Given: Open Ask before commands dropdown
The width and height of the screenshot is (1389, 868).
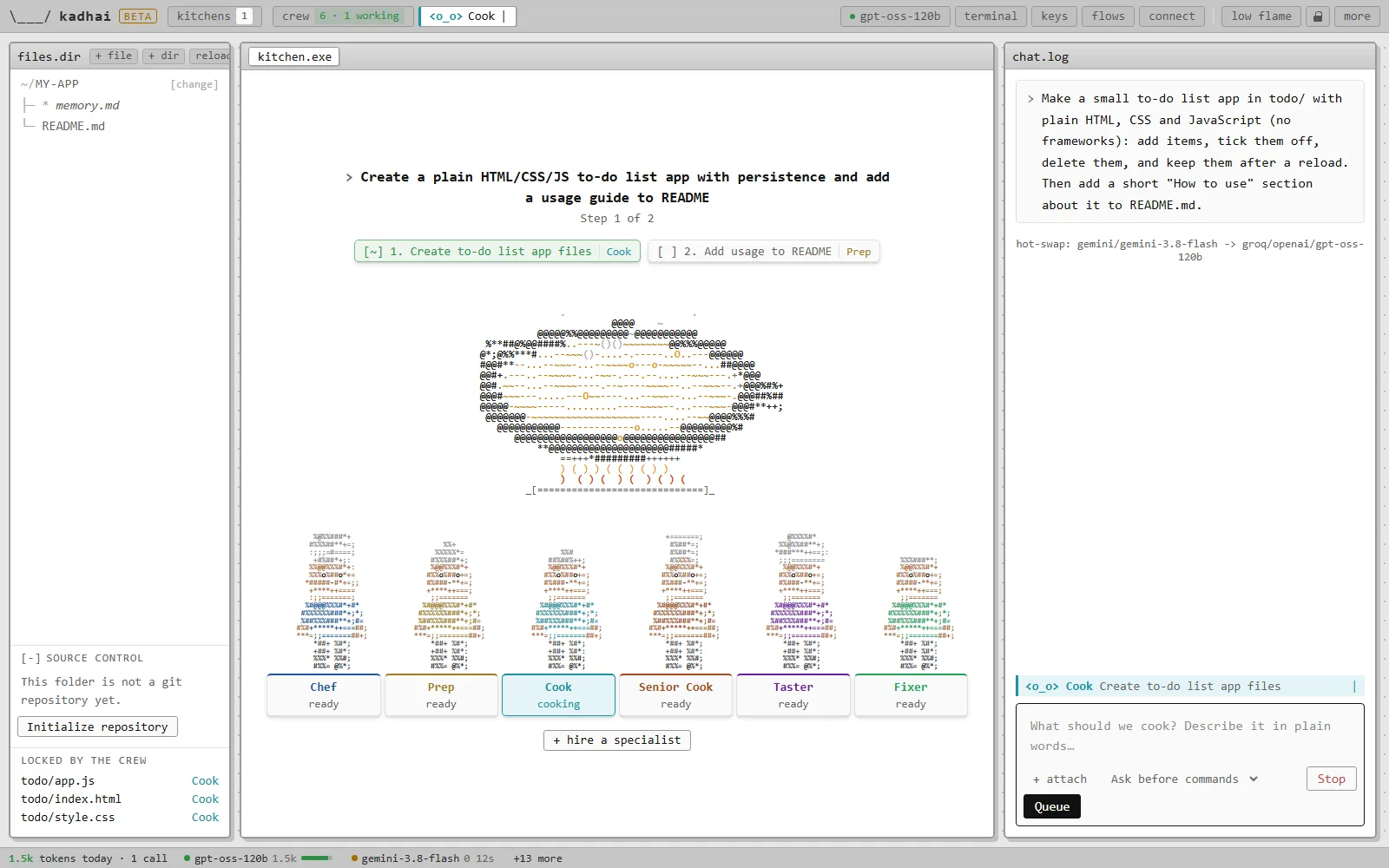Looking at the screenshot, I should [1184, 779].
